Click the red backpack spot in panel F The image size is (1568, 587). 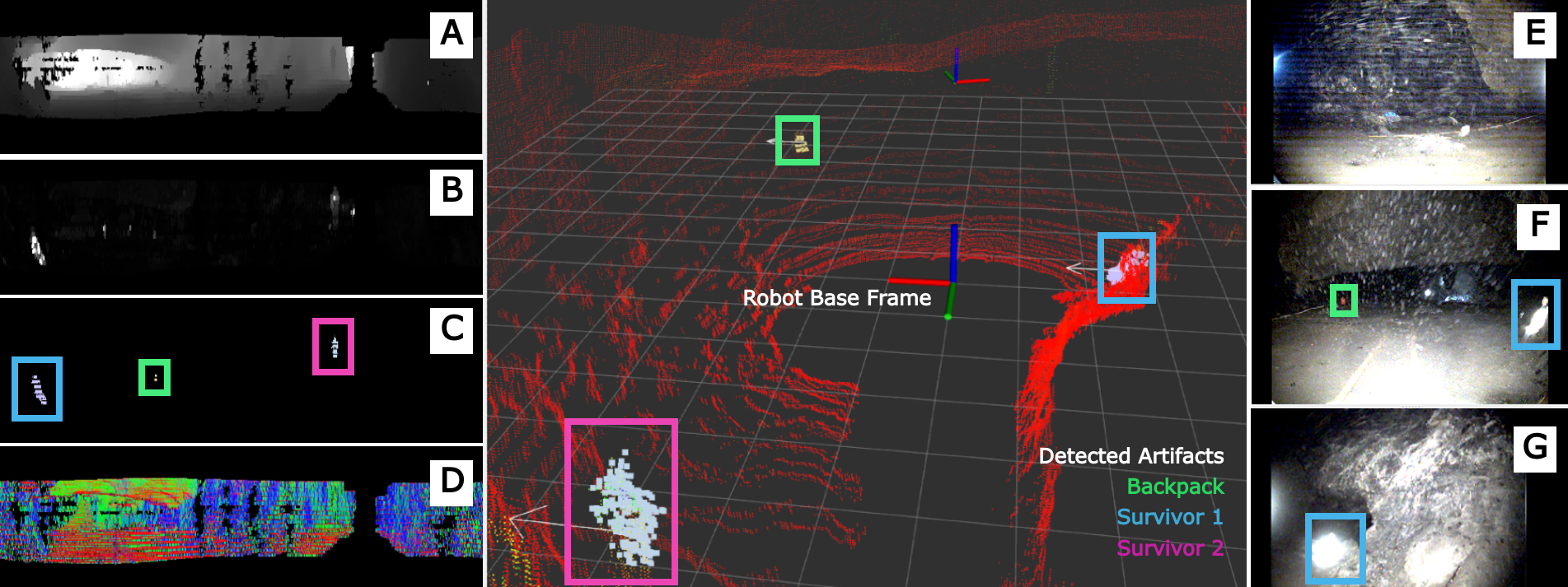tap(1344, 300)
